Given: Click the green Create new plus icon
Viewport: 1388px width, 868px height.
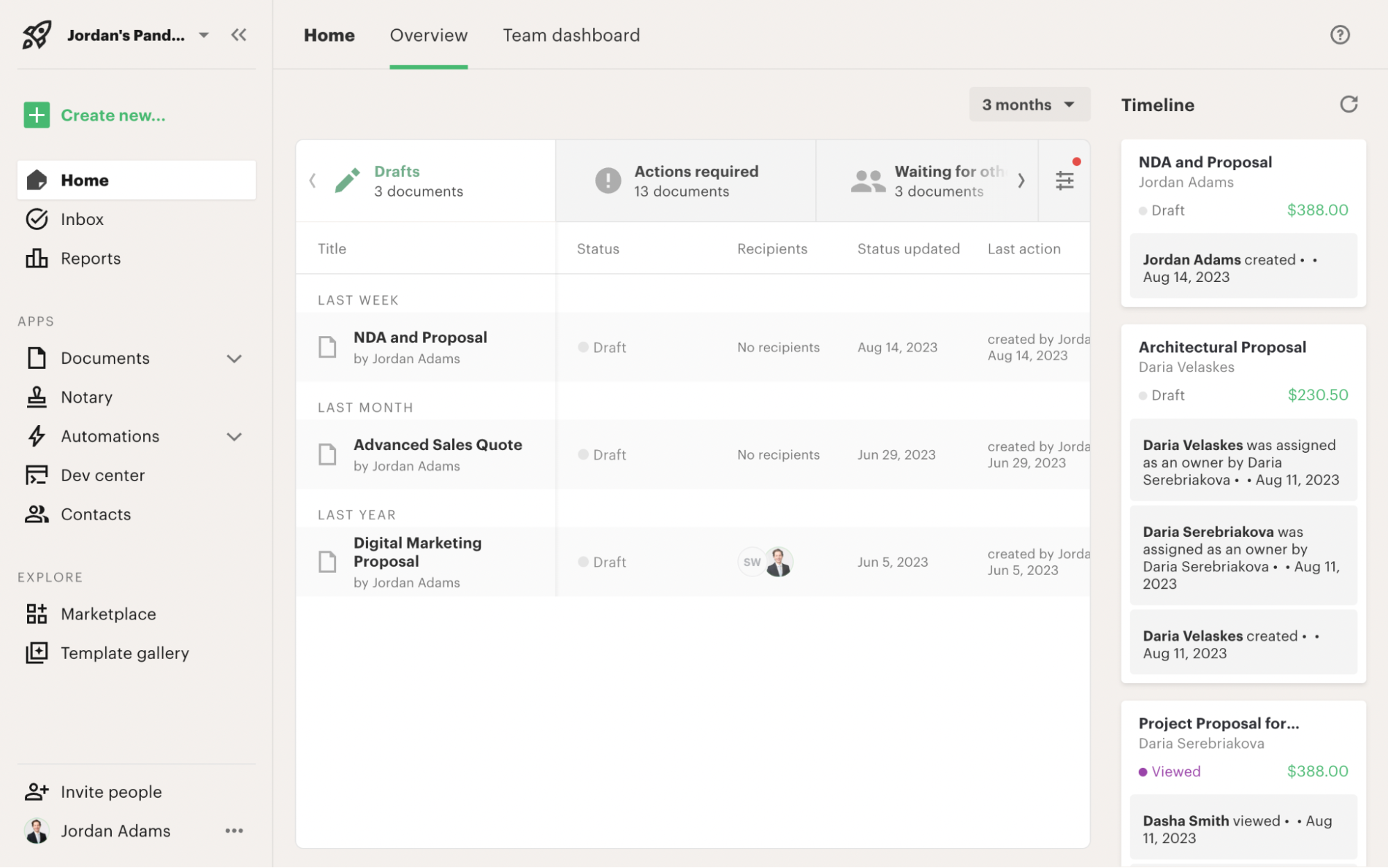Looking at the screenshot, I should 37,115.
